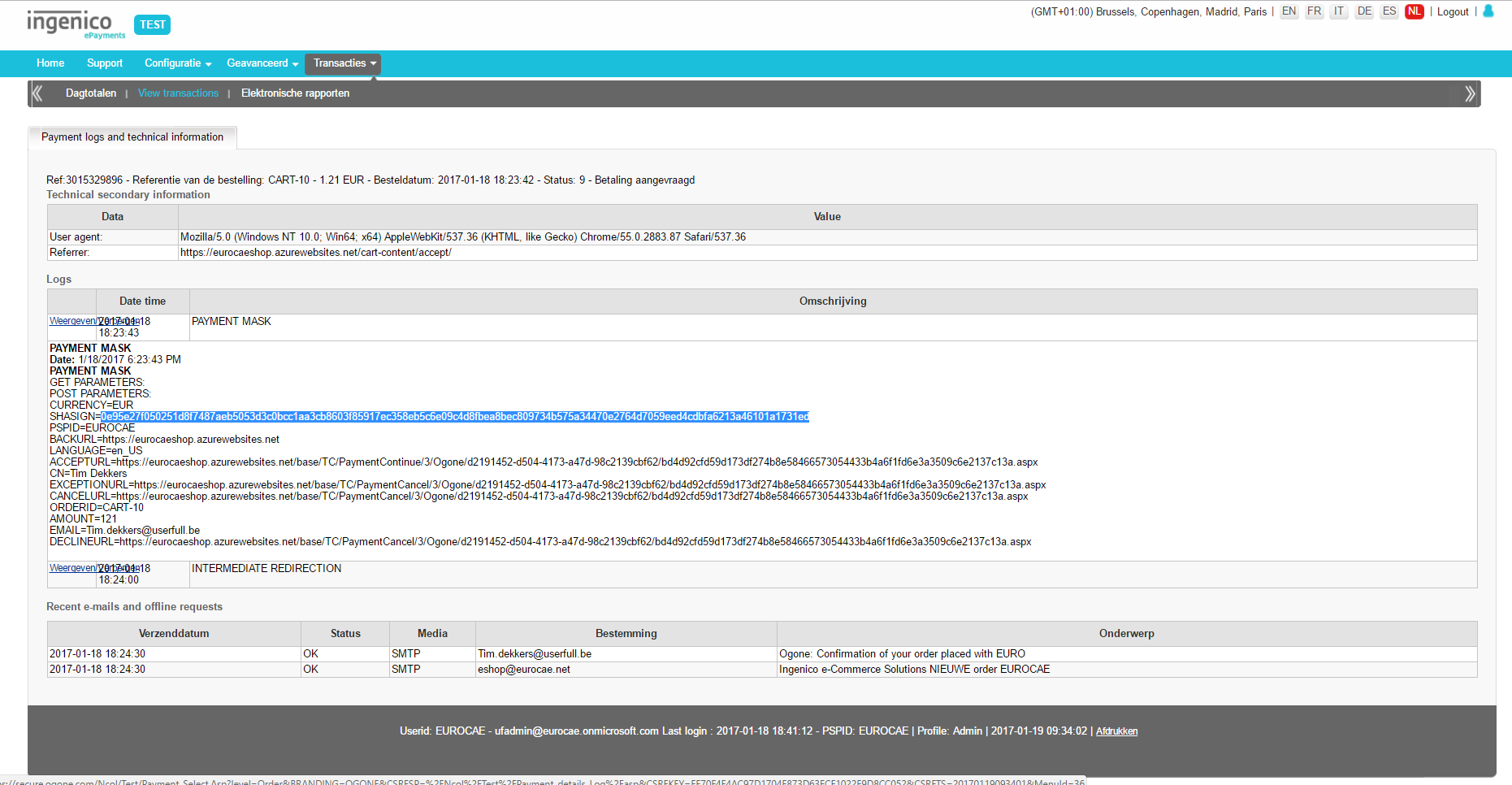Click Tim.dekkers@userfull.be in Bestemming column
This screenshot has height=785, width=1512.
[x=535, y=654]
